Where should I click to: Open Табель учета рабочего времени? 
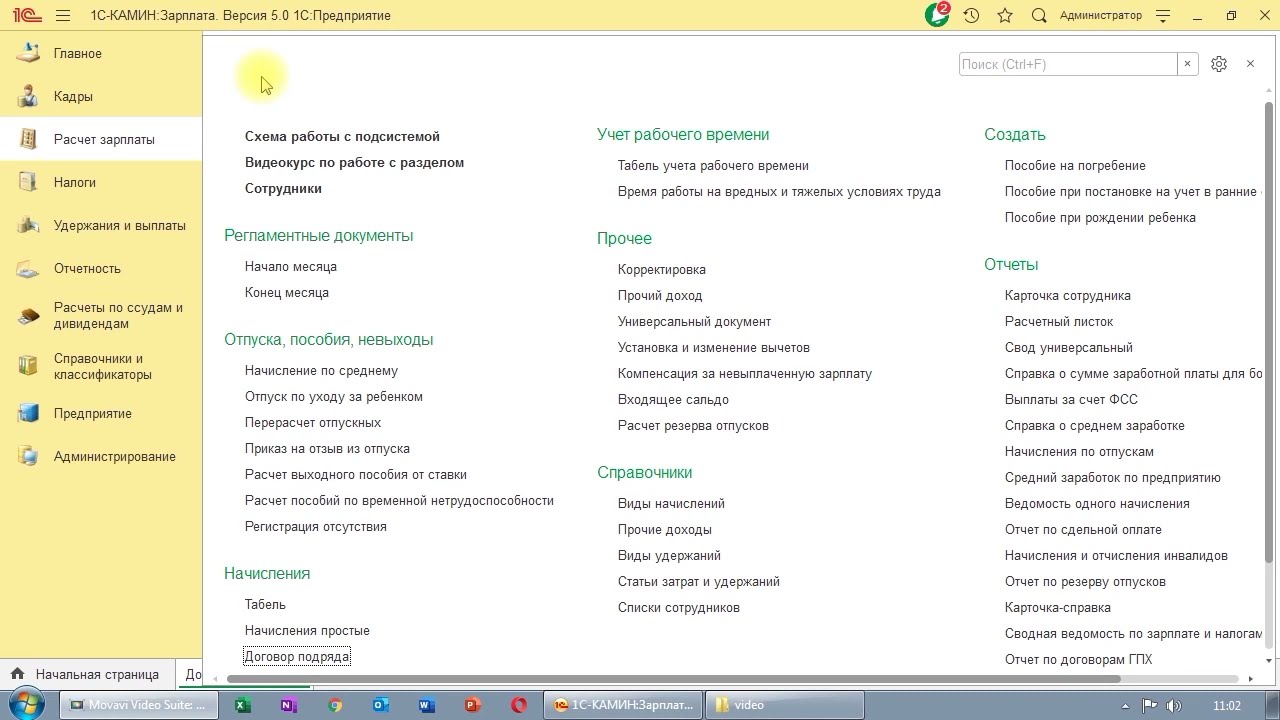pos(713,165)
